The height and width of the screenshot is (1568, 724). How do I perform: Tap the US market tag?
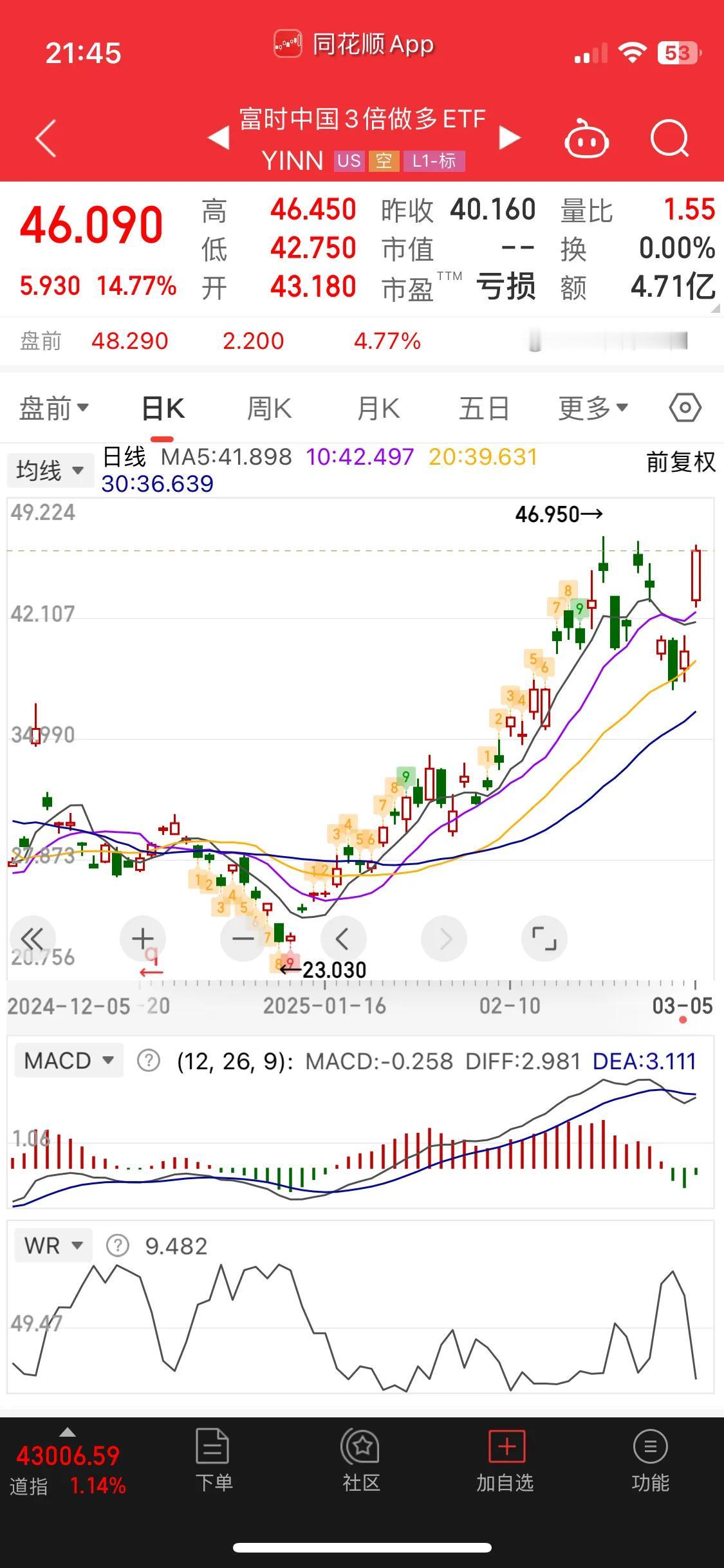tap(349, 161)
